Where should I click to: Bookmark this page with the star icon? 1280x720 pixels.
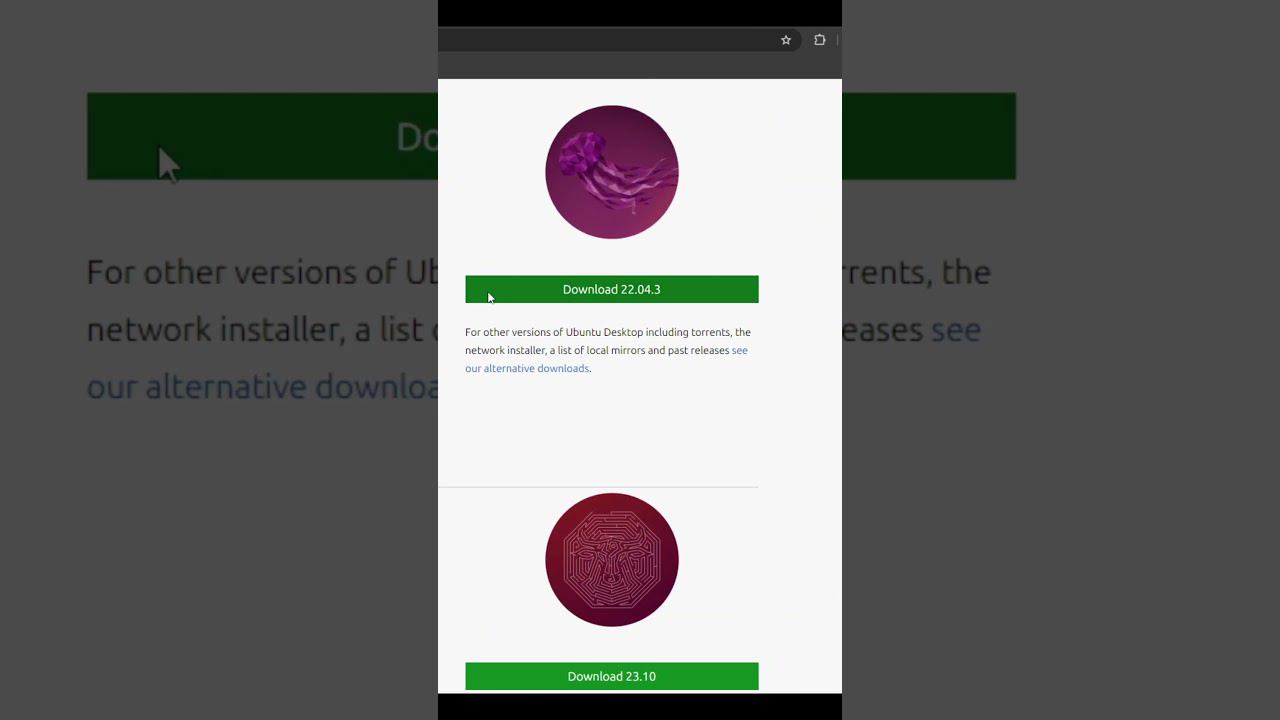point(786,40)
